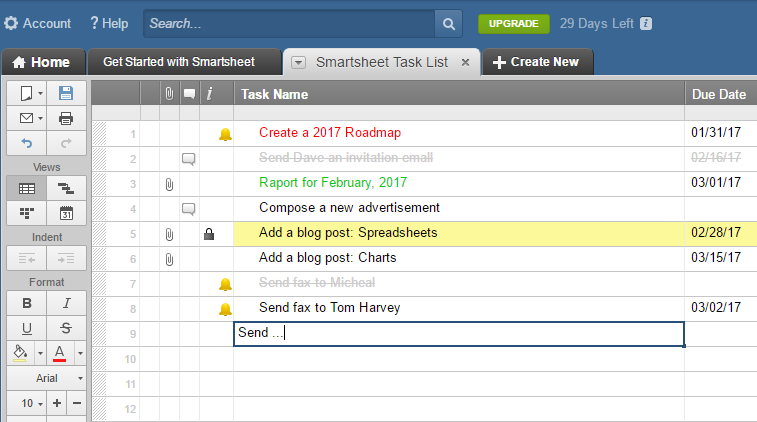The width and height of the screenshot is (757, 422).
Task: Apply the red font color
Action: point(59,353)
